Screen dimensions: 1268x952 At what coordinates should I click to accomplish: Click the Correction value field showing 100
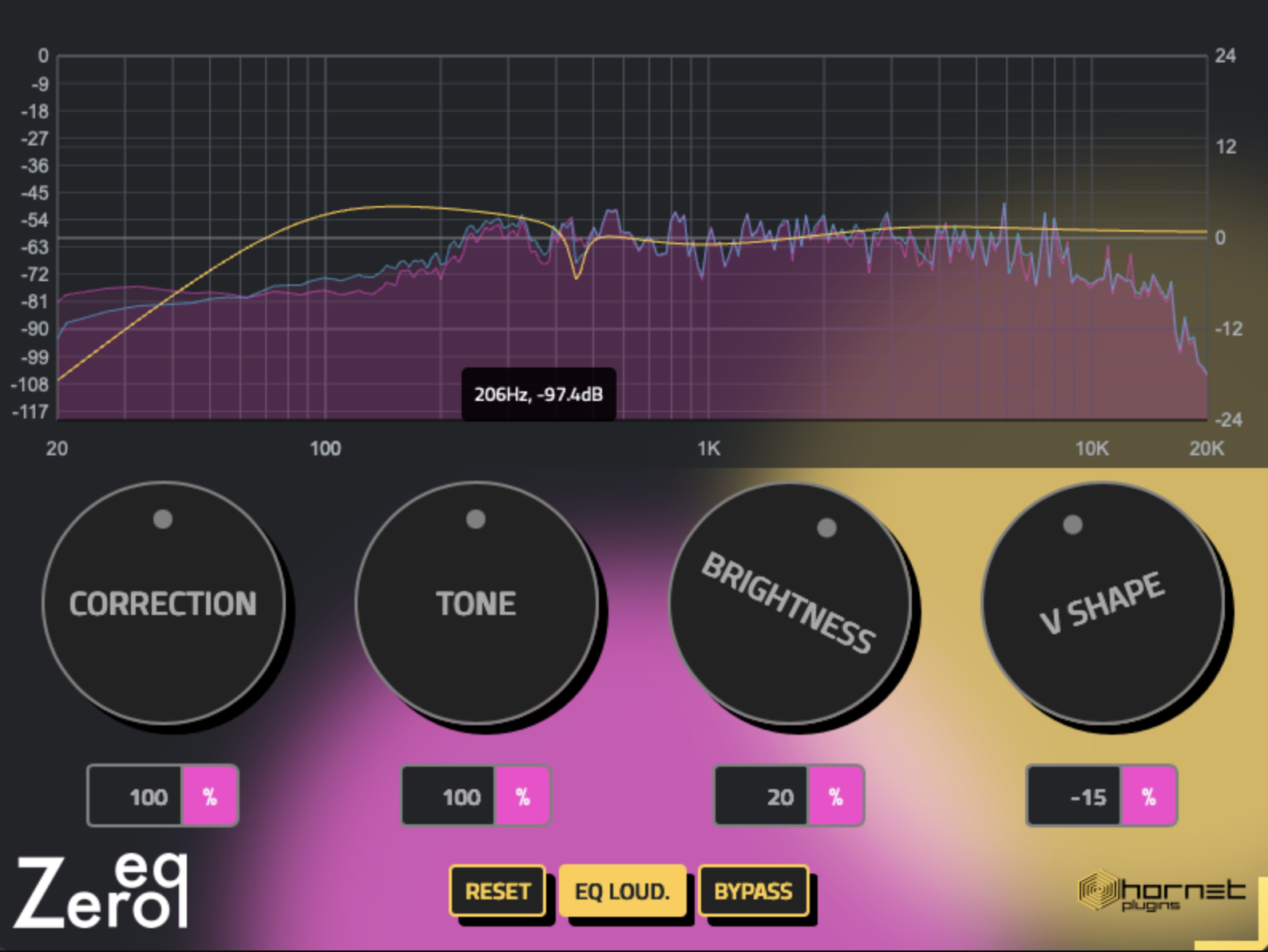136,796
